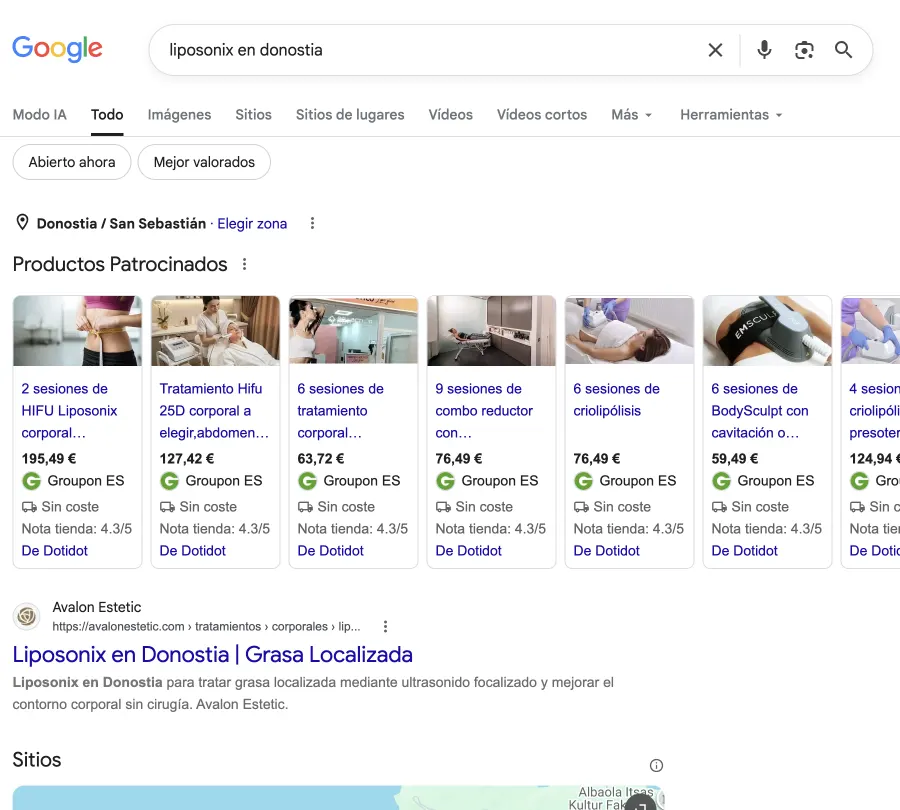Open the three-dot menu for Avalon Estetic result
Screen dimensions: 900x810
click(x=385, y=626)
